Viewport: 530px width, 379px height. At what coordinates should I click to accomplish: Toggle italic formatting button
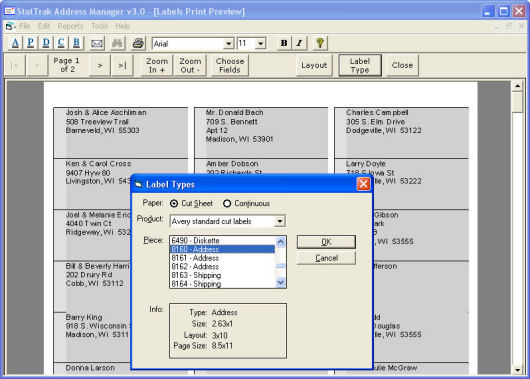click(299, 43)
